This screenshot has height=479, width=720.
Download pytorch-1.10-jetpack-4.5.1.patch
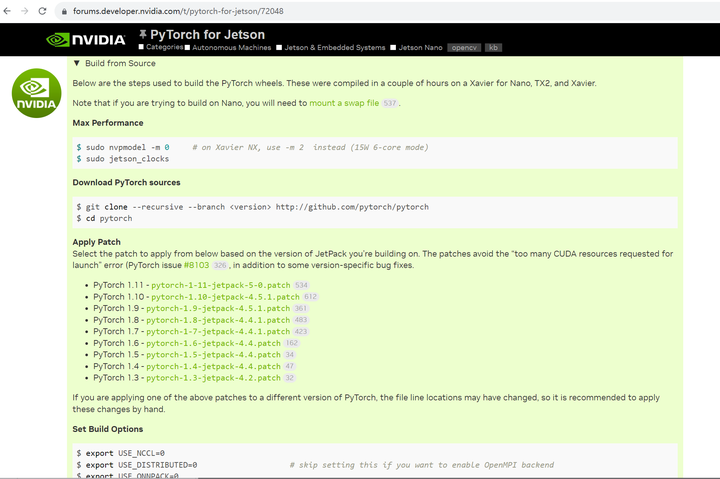pos(225,297)
